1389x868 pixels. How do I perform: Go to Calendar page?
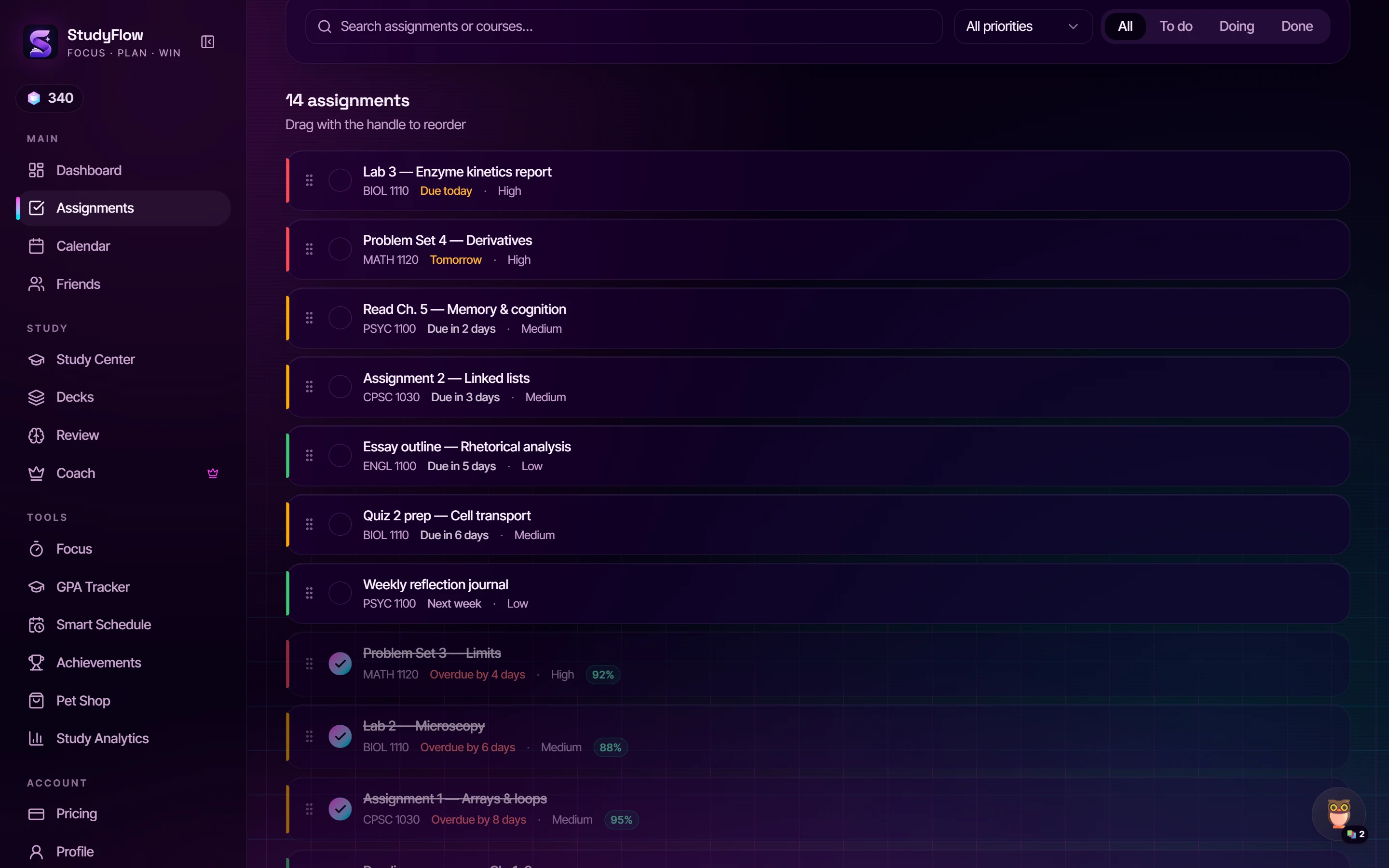123,246
